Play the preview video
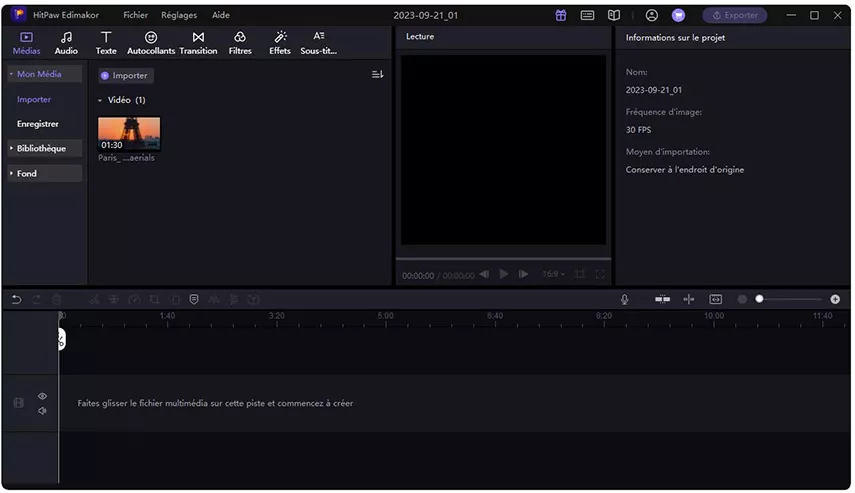Image resolution: width=855 pixels, height=493 pixels. click(504, 274)
